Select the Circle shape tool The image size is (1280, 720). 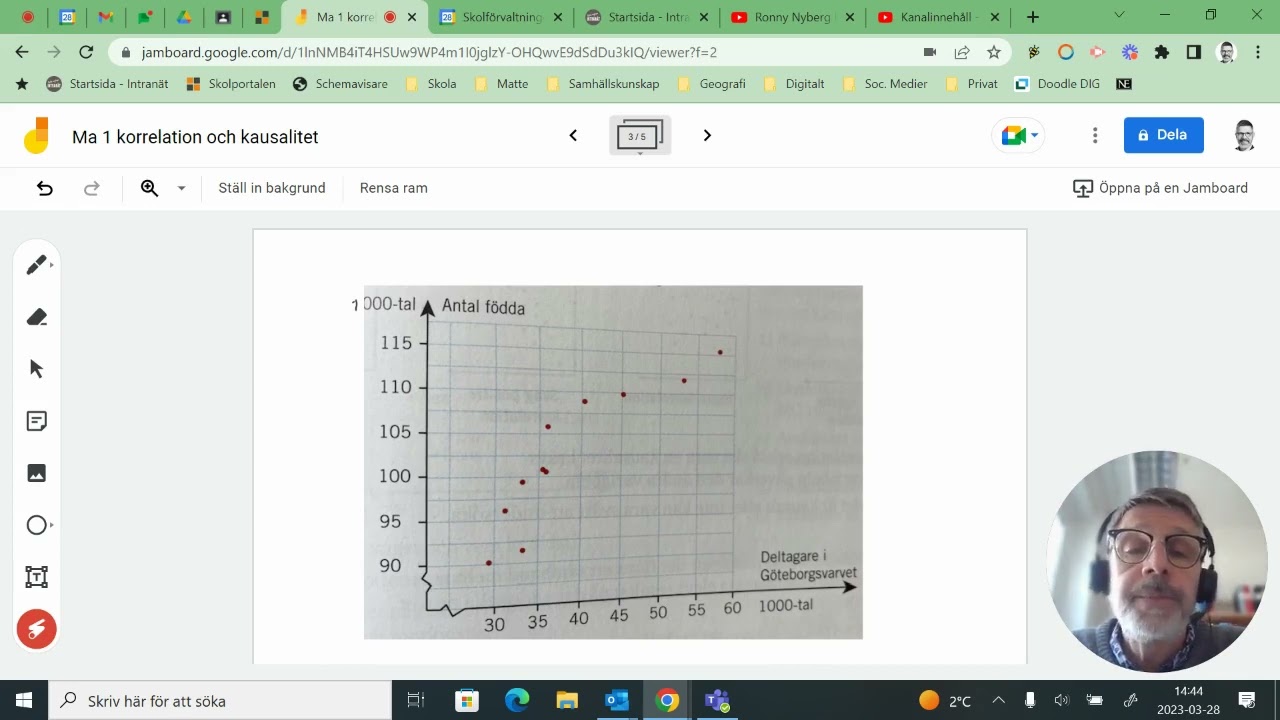pos(37,525)
